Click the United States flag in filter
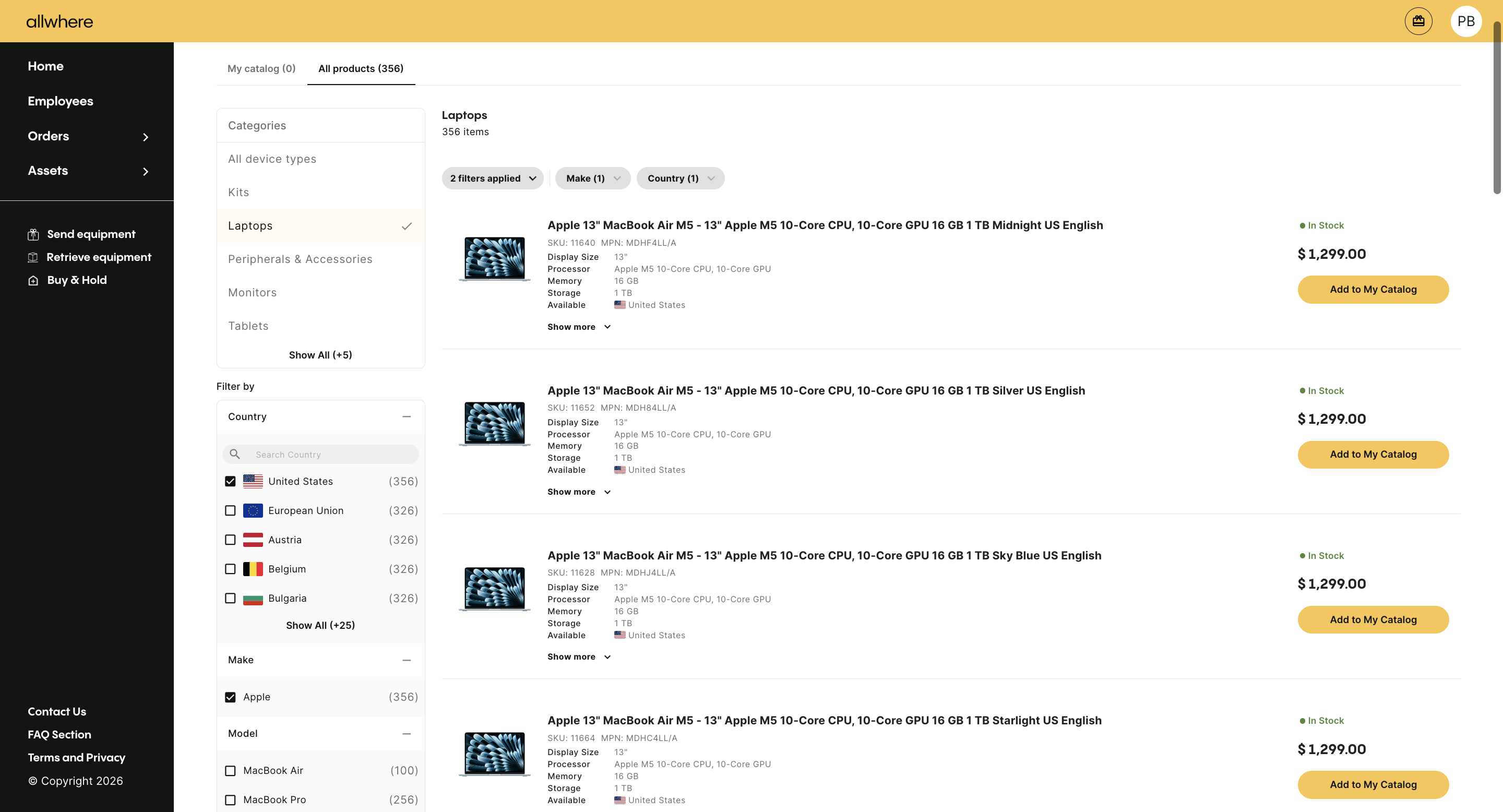1503x812 pixels. coord(253,481)
